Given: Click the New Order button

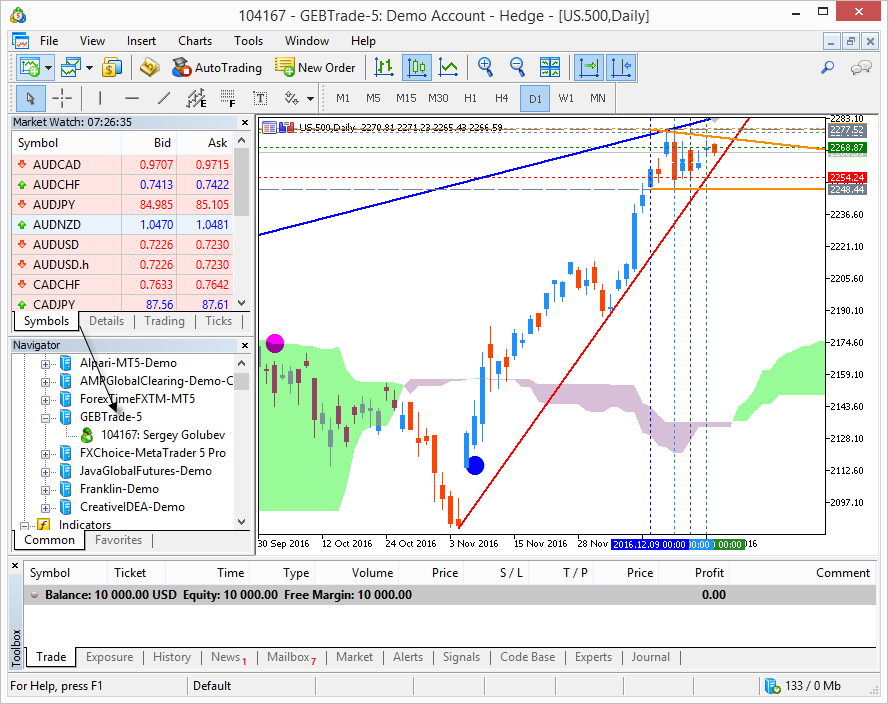Looking at the screenshot, I should [x=315, y=67].
